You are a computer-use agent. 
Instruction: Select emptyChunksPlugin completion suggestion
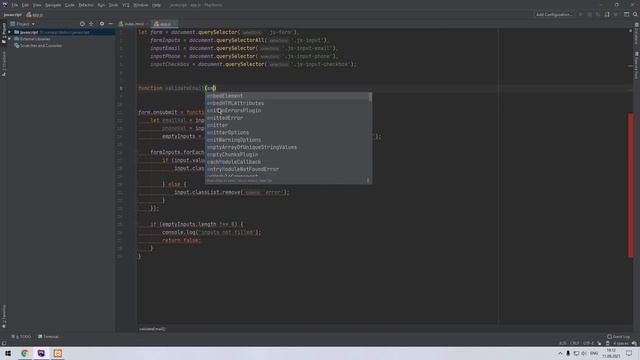[288, 155]
